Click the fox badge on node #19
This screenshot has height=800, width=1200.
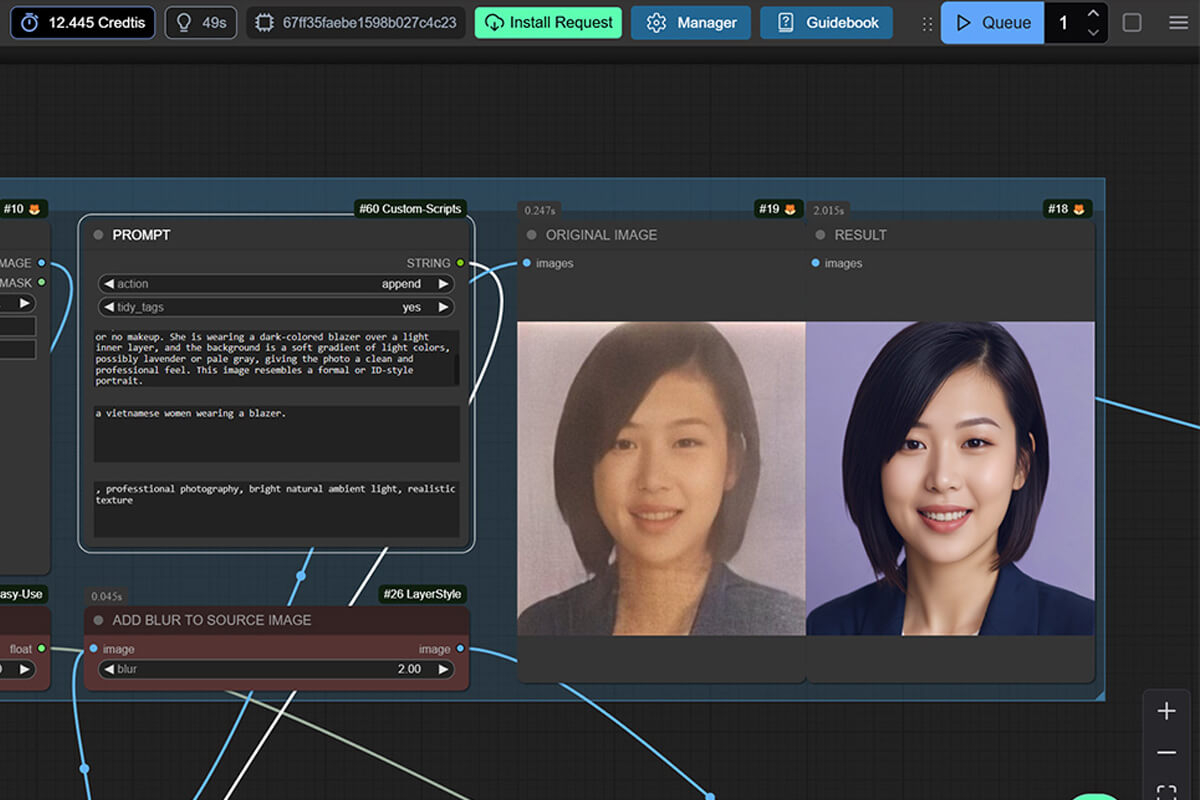tap(790, 209)
